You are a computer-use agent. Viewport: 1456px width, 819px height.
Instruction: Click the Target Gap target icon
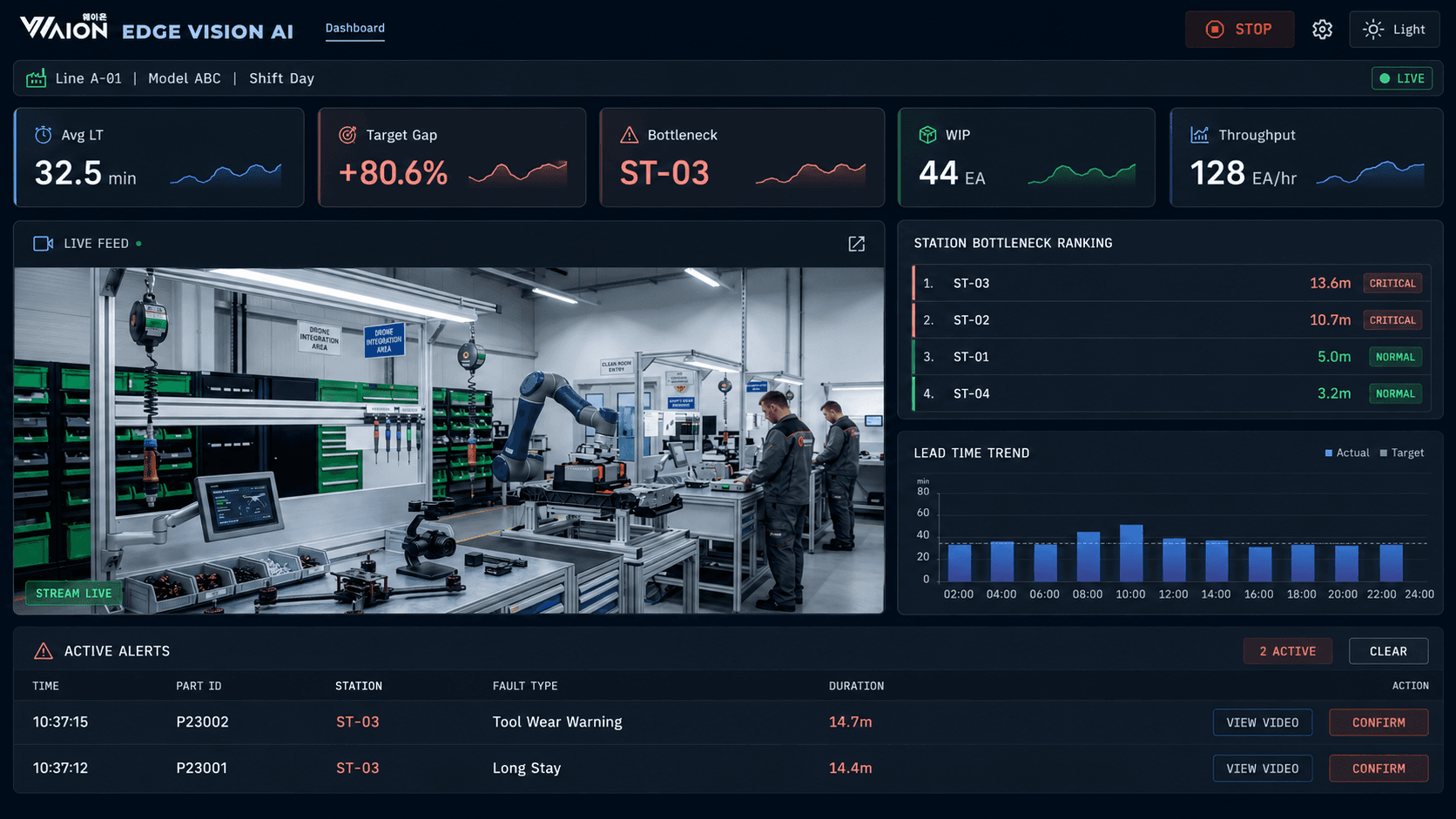coord(347,135)
